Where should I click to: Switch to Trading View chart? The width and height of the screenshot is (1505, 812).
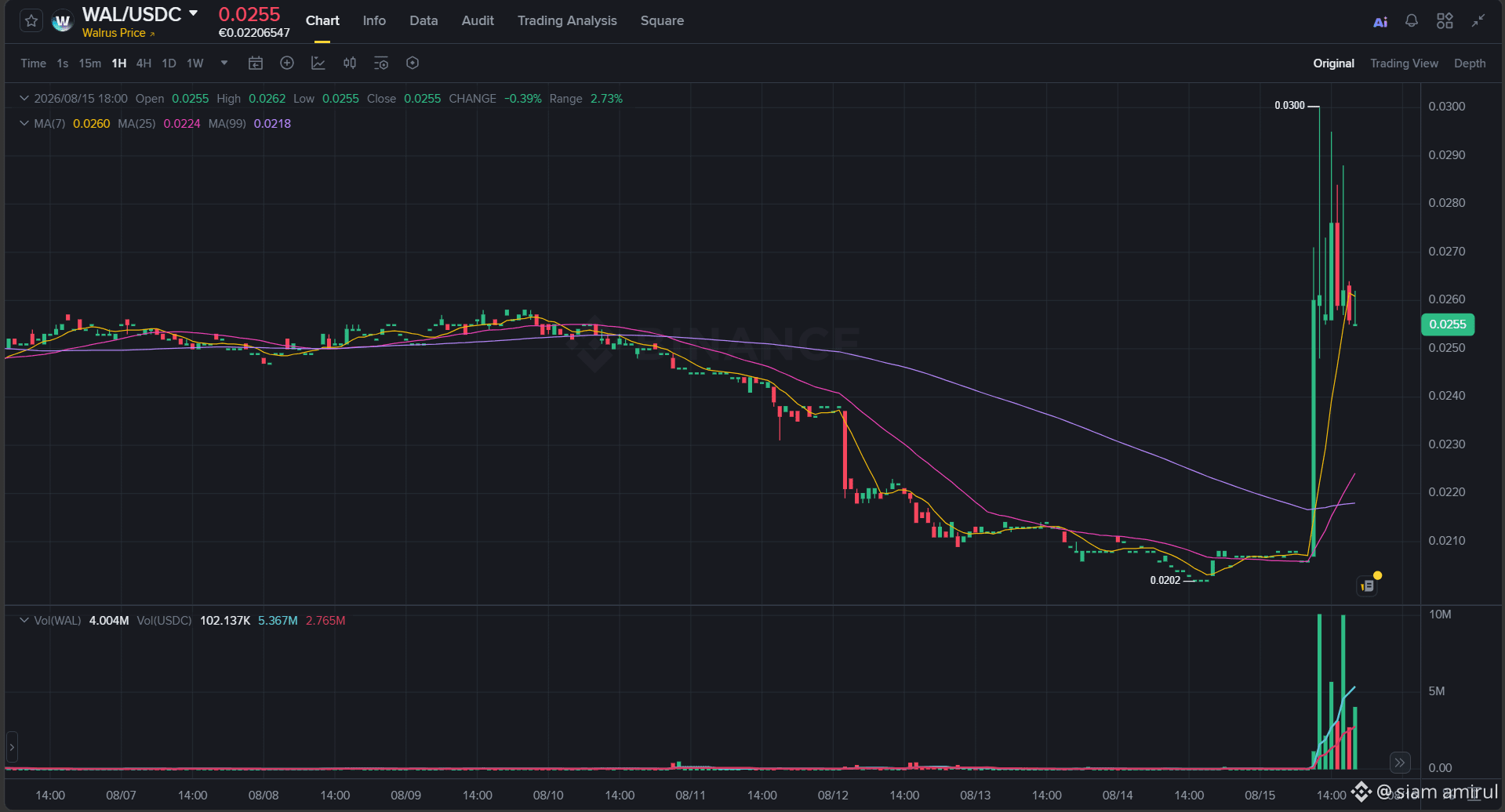tap(1404, 63)
